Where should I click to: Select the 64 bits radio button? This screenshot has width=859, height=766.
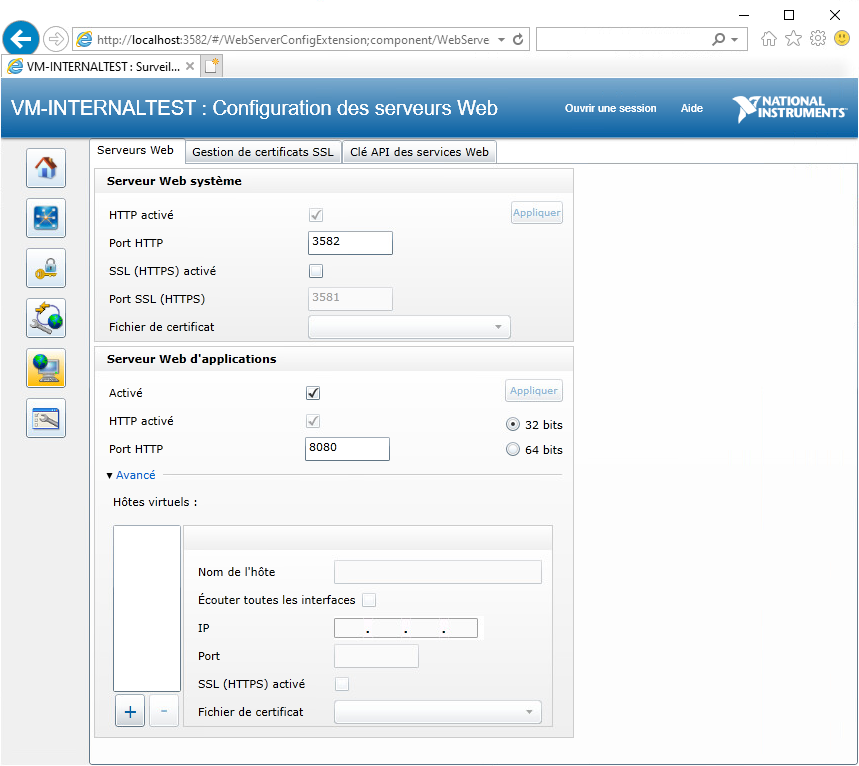pyautogui.click(x=513, y=450)
